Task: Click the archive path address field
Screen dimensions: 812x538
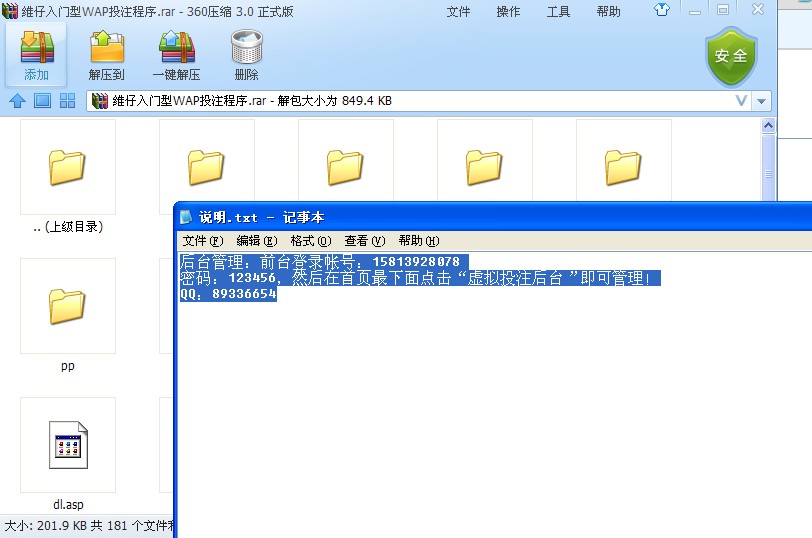Action: (419, 100)
